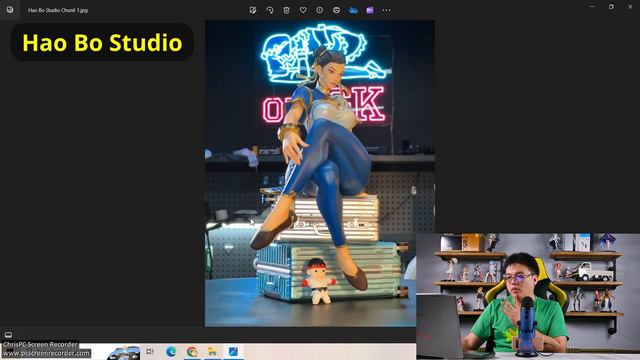
Task: Open Task View on the taskbar
Action: click(150, 351)
